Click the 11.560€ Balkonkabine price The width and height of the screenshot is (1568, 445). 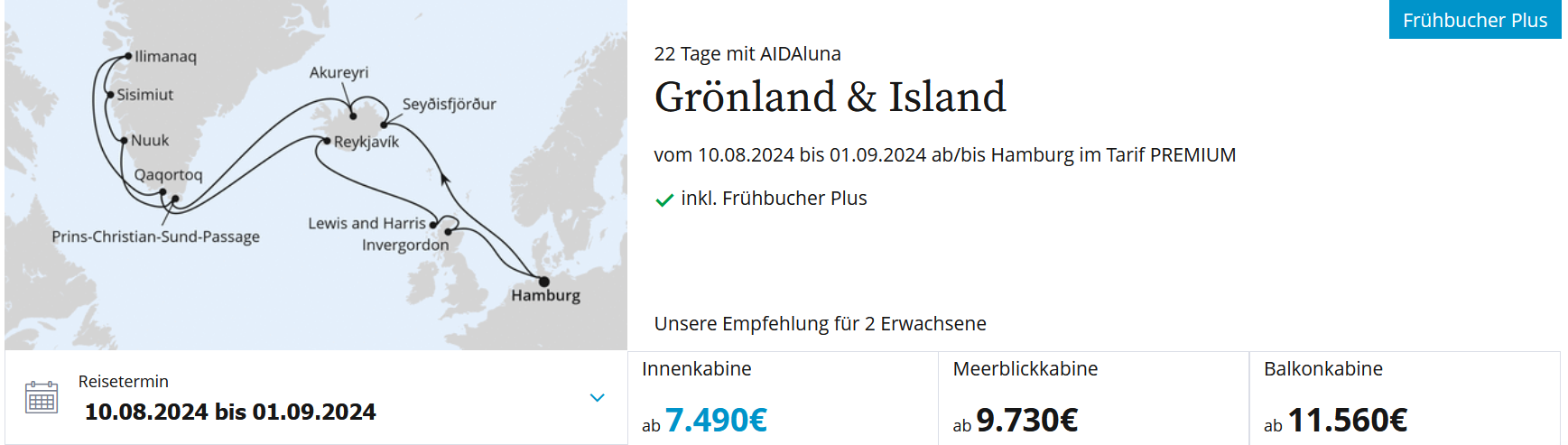point(1347,421)
